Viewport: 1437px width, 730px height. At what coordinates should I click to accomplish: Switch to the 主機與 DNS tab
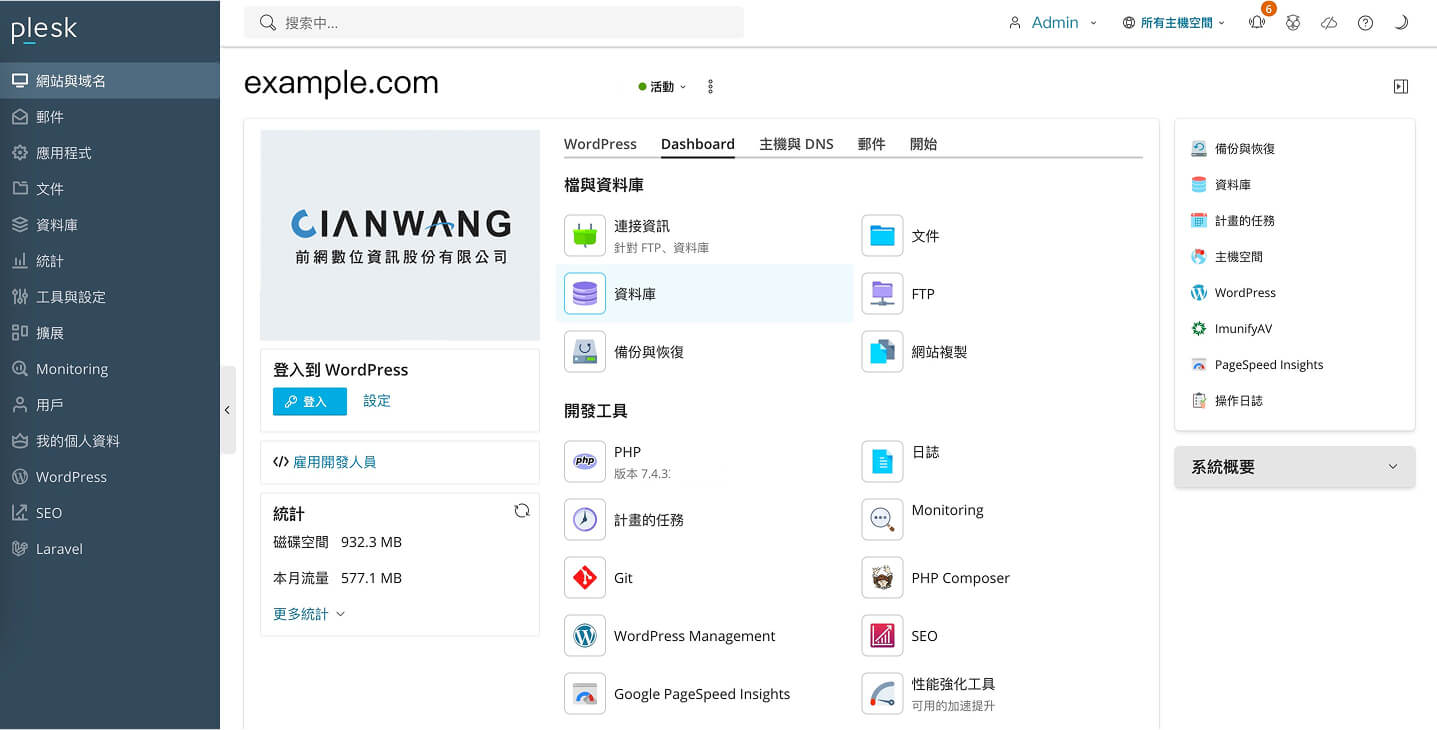[x=796, y=144]
